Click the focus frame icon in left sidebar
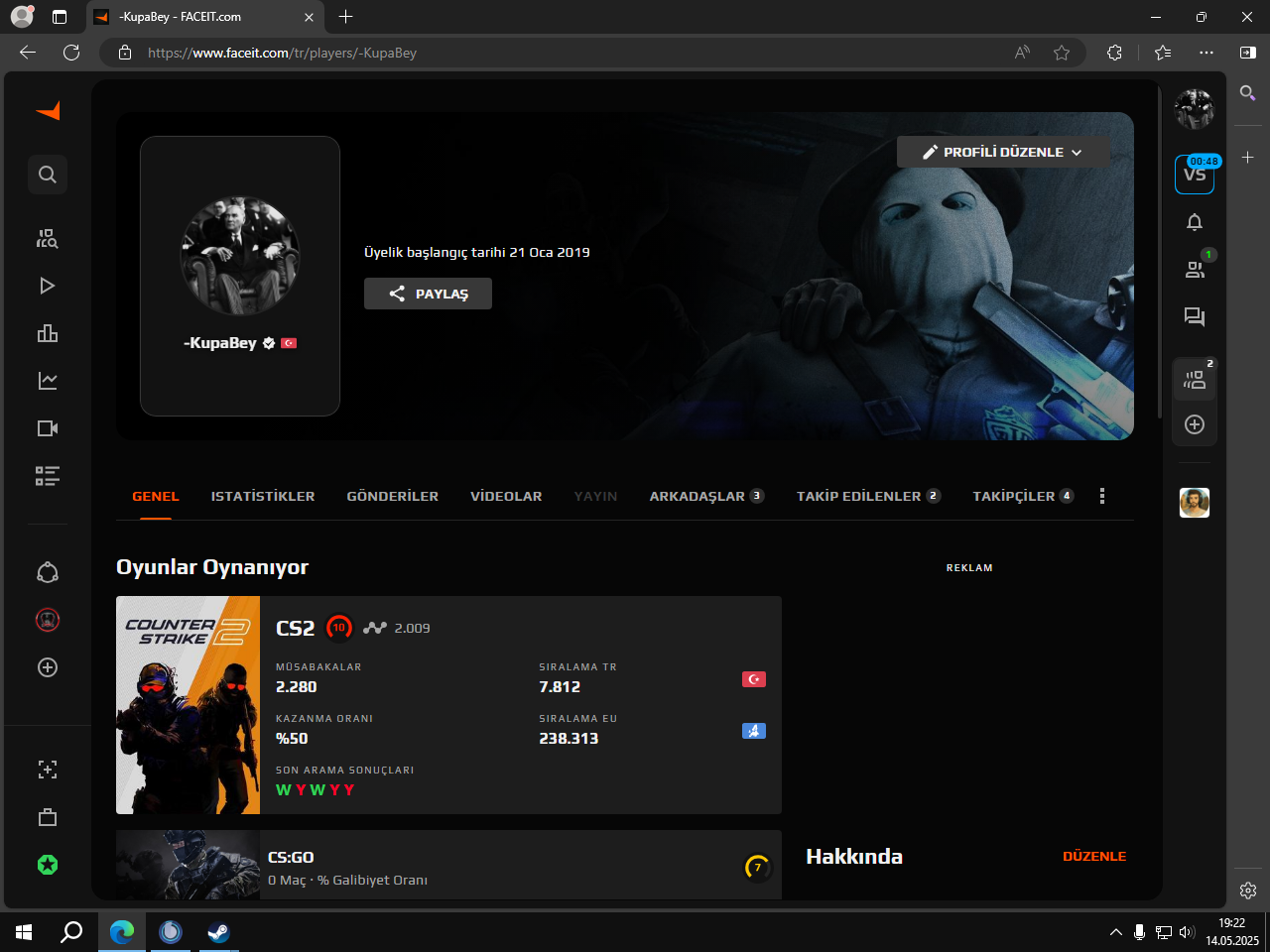 [x=48, y=770]
